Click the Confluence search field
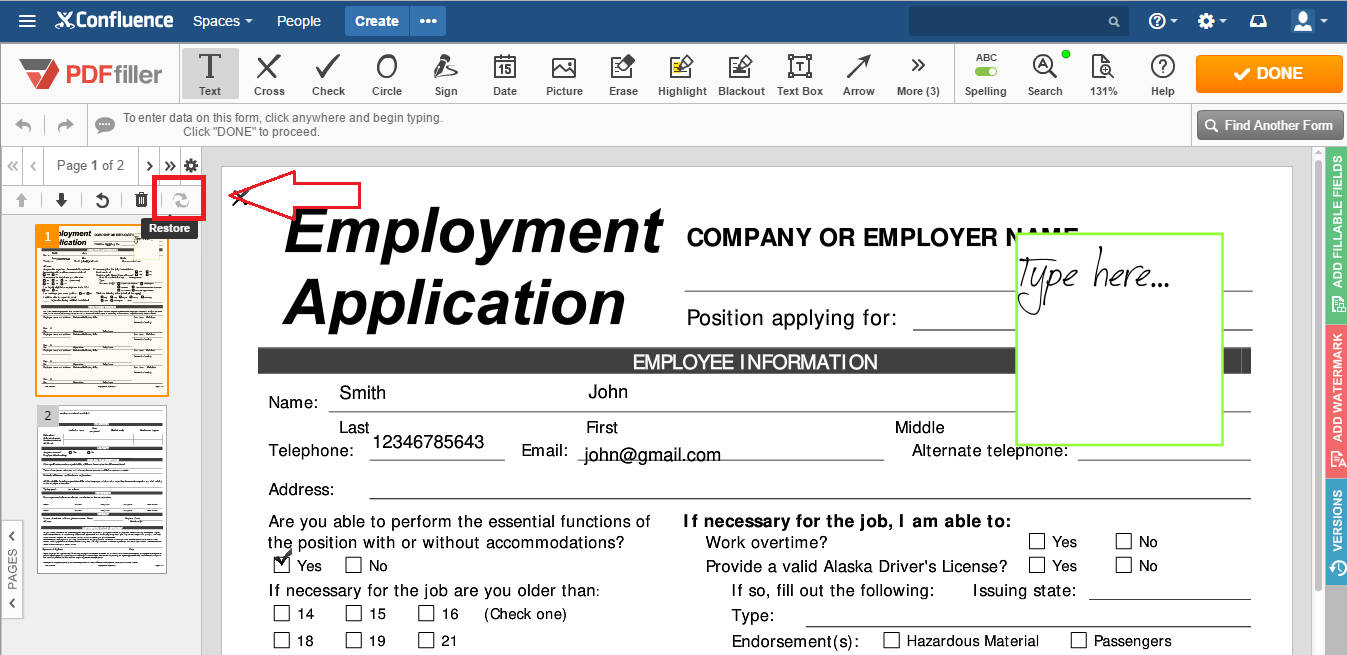 click(x=1018, y=20)
